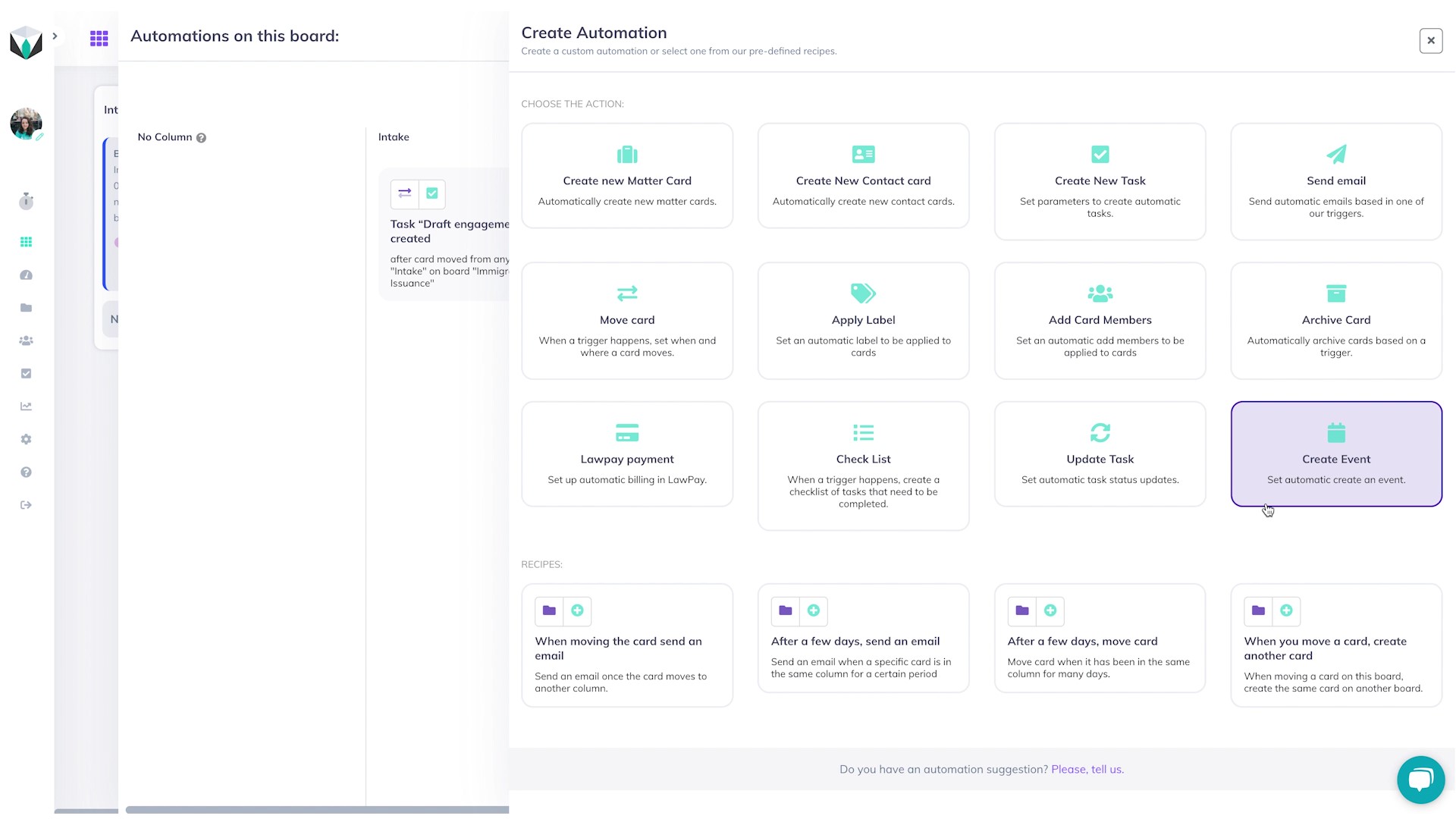Pick the Create Event action card
This screenshot has height=819, width=1456.
[x=1335, y=453]
